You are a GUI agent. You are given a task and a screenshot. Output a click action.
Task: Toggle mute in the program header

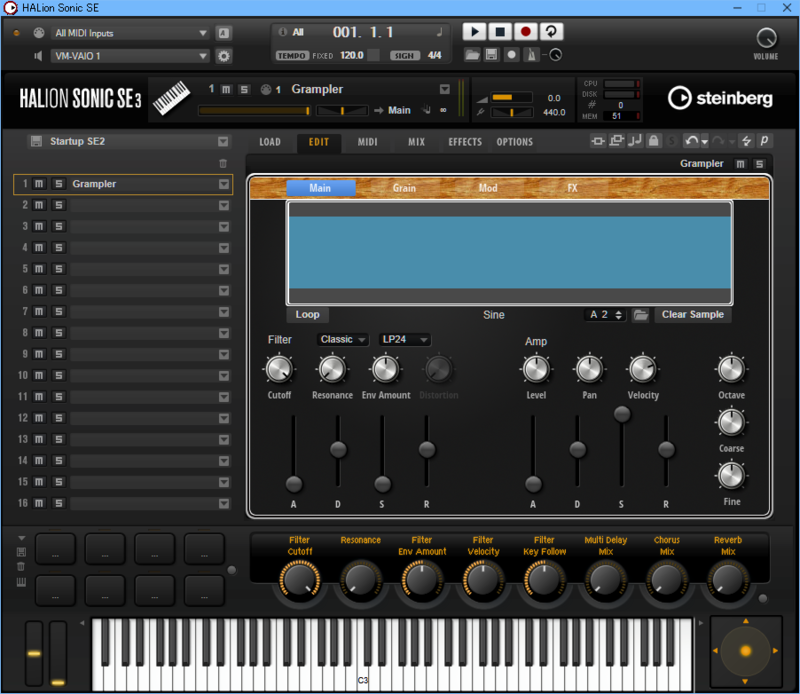226,89
